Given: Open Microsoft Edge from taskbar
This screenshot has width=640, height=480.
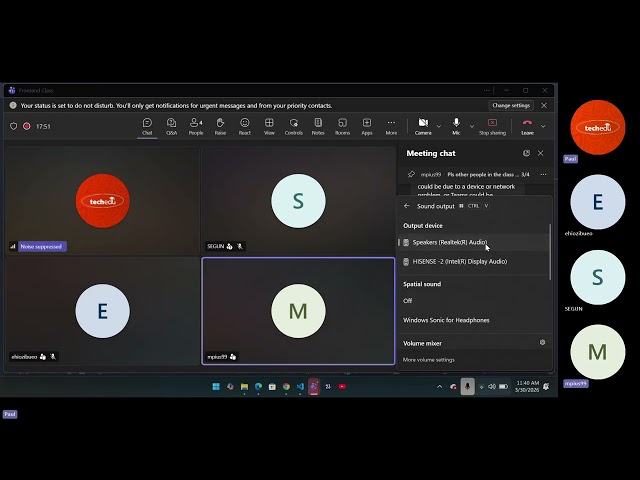Looking at the screenshot, I should 258,387.
